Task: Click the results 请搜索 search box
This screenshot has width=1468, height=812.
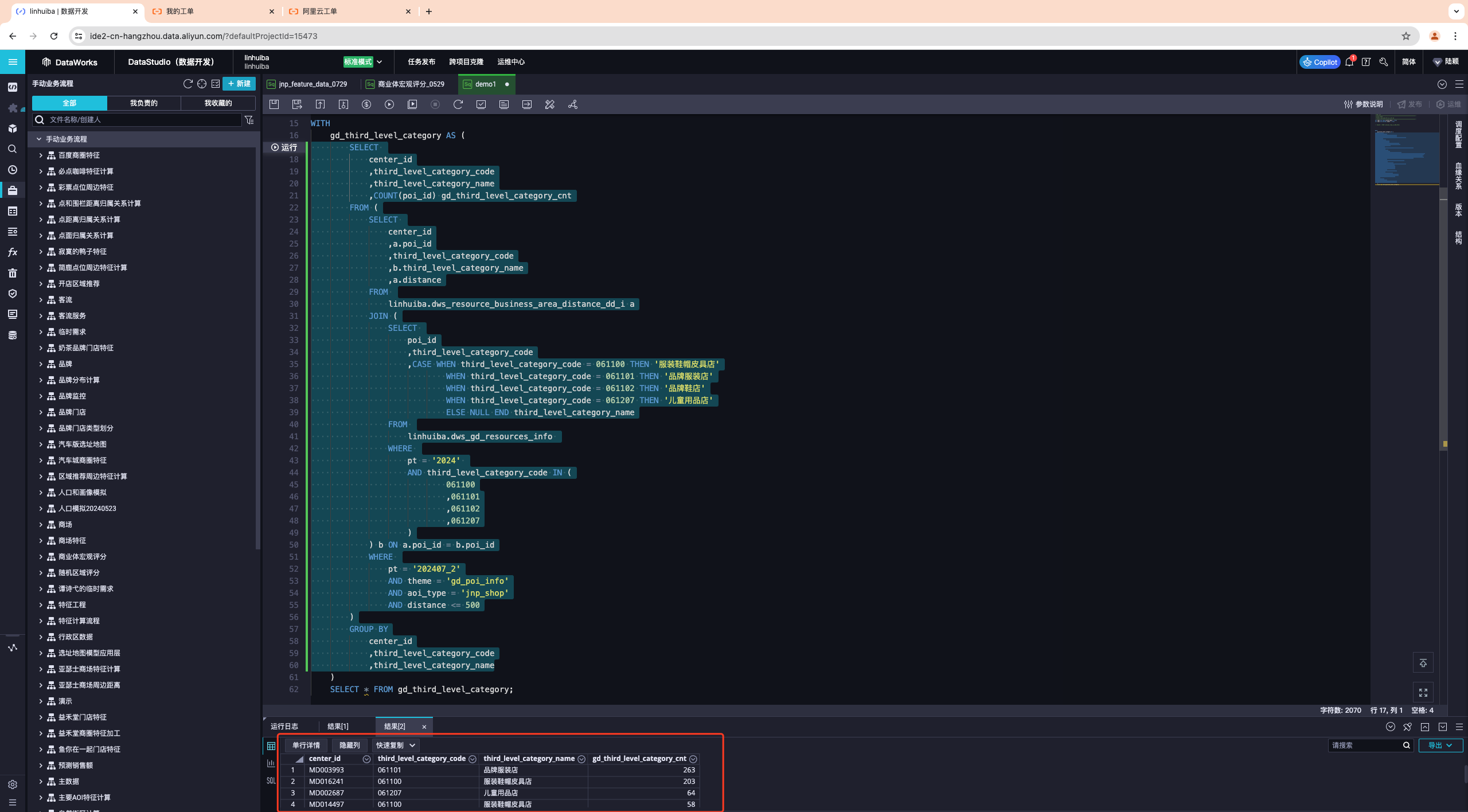Action: [1371, 745]
